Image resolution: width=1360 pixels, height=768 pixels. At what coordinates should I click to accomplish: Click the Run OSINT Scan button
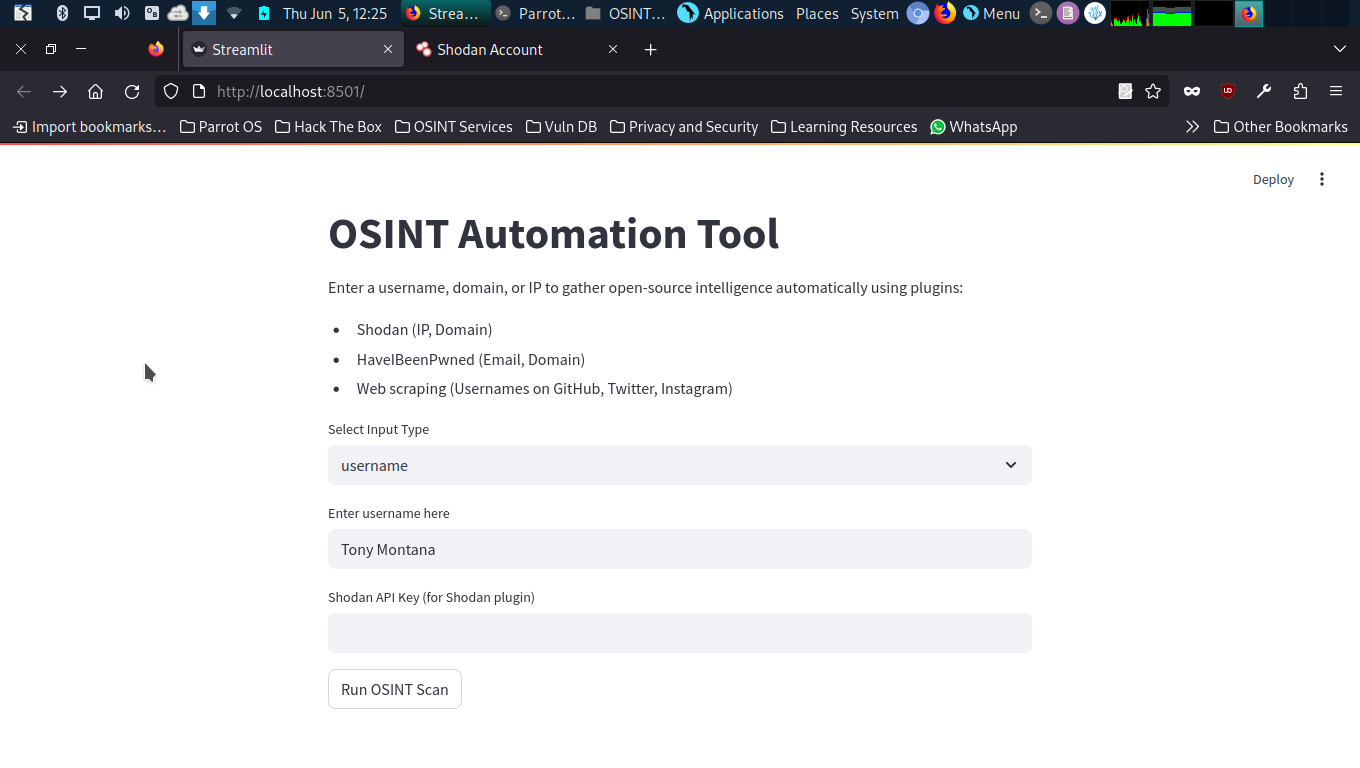coord(395,689)
